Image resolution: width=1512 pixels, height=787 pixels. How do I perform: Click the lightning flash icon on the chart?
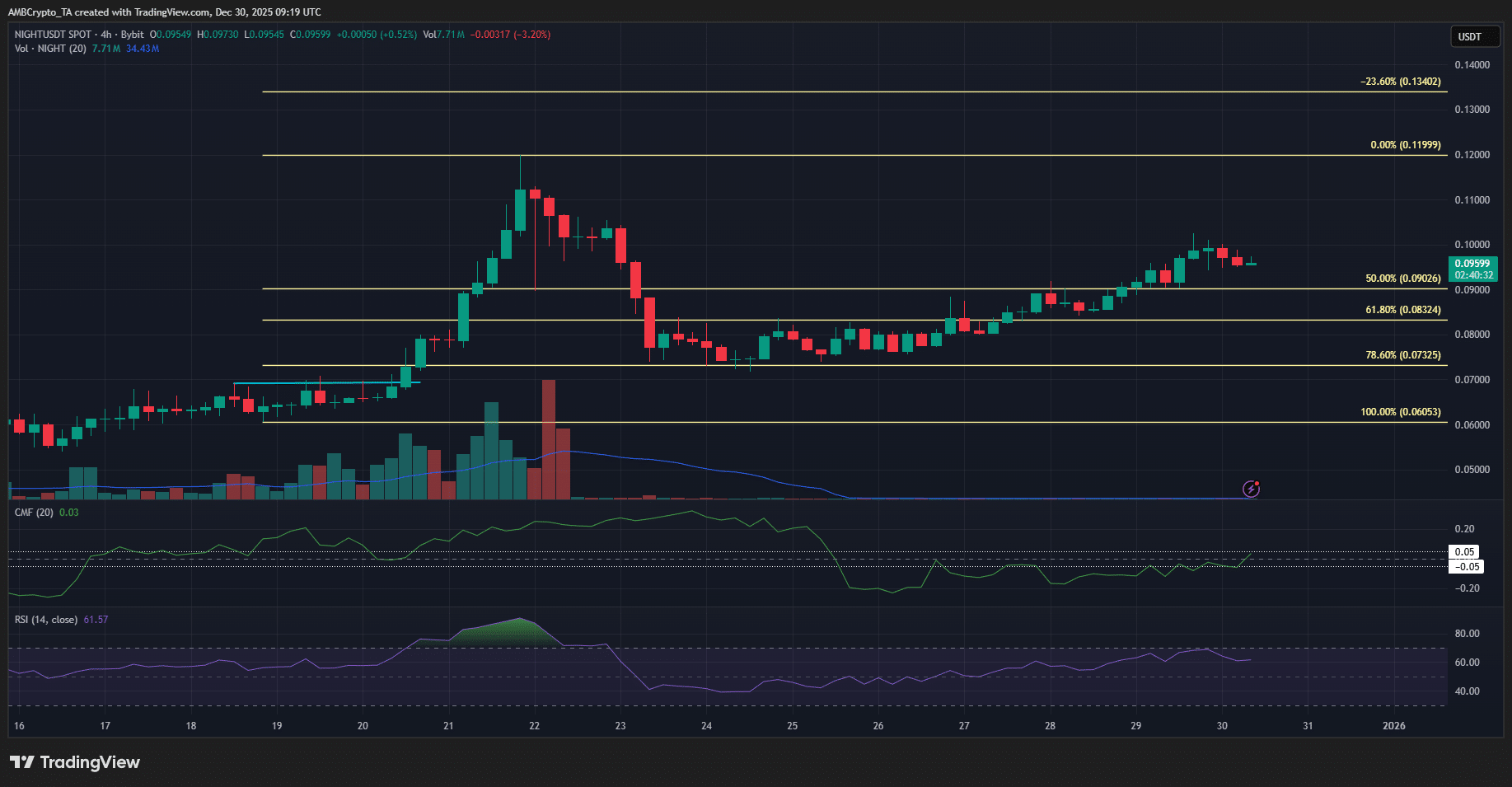click(x=1252, y=488)
